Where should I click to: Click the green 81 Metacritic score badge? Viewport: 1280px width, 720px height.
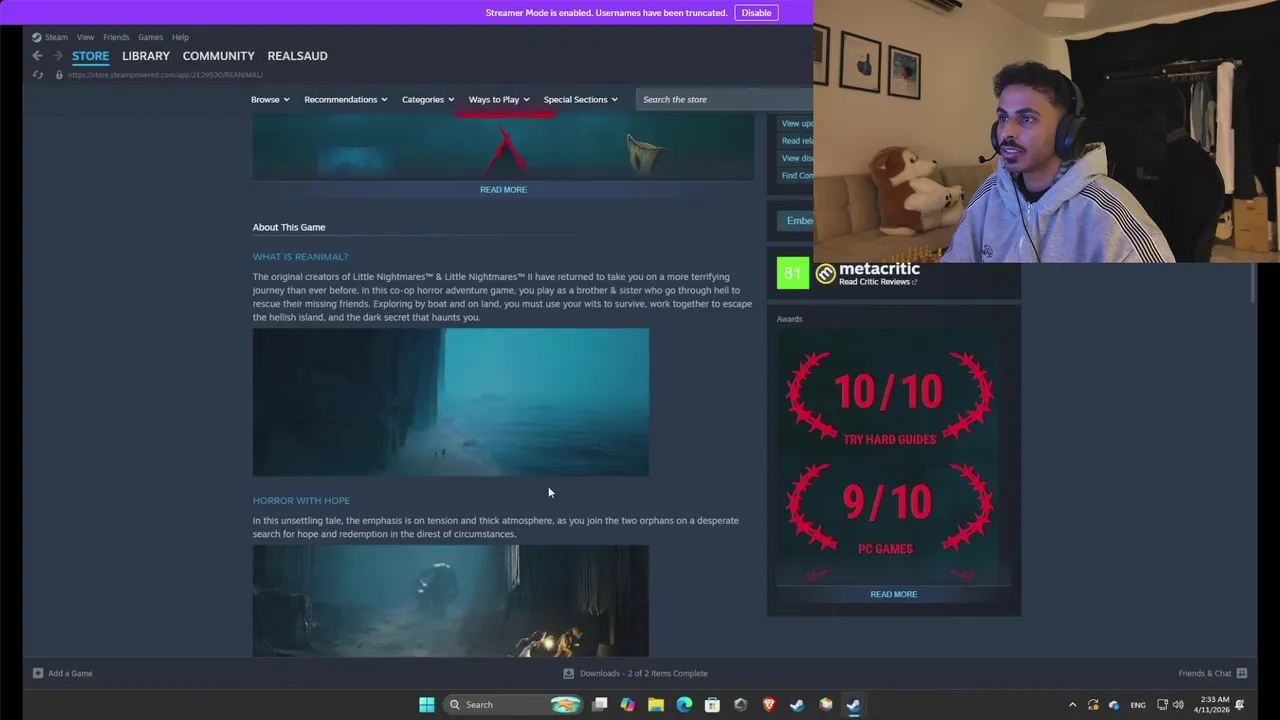(x=793, y=273)
